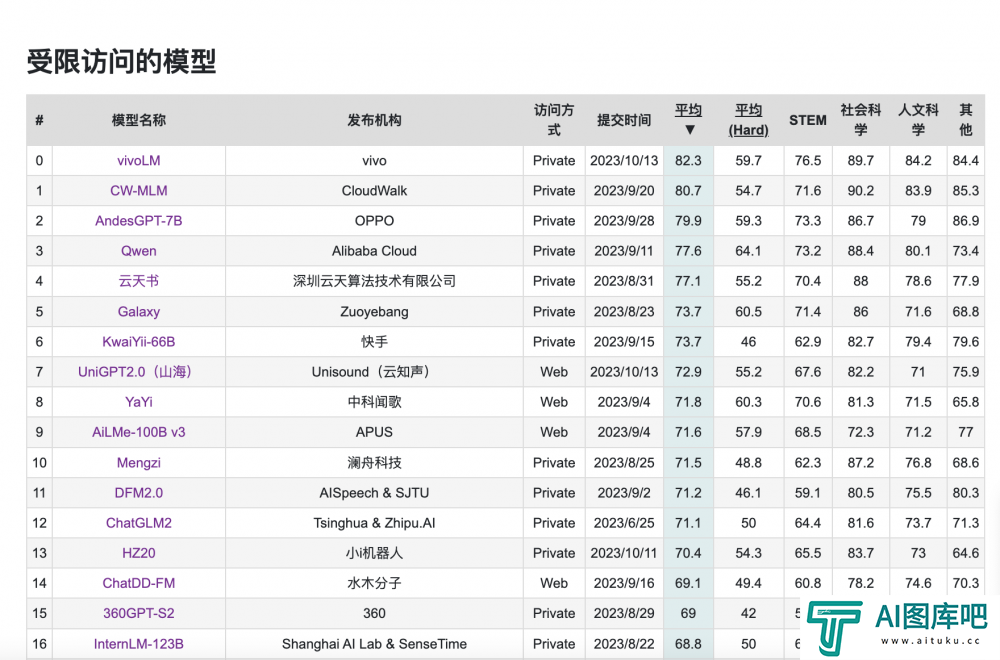Open the 360GPT-S2 model link
This screenshot has width=1000, height=660.
tap(138, 613)
